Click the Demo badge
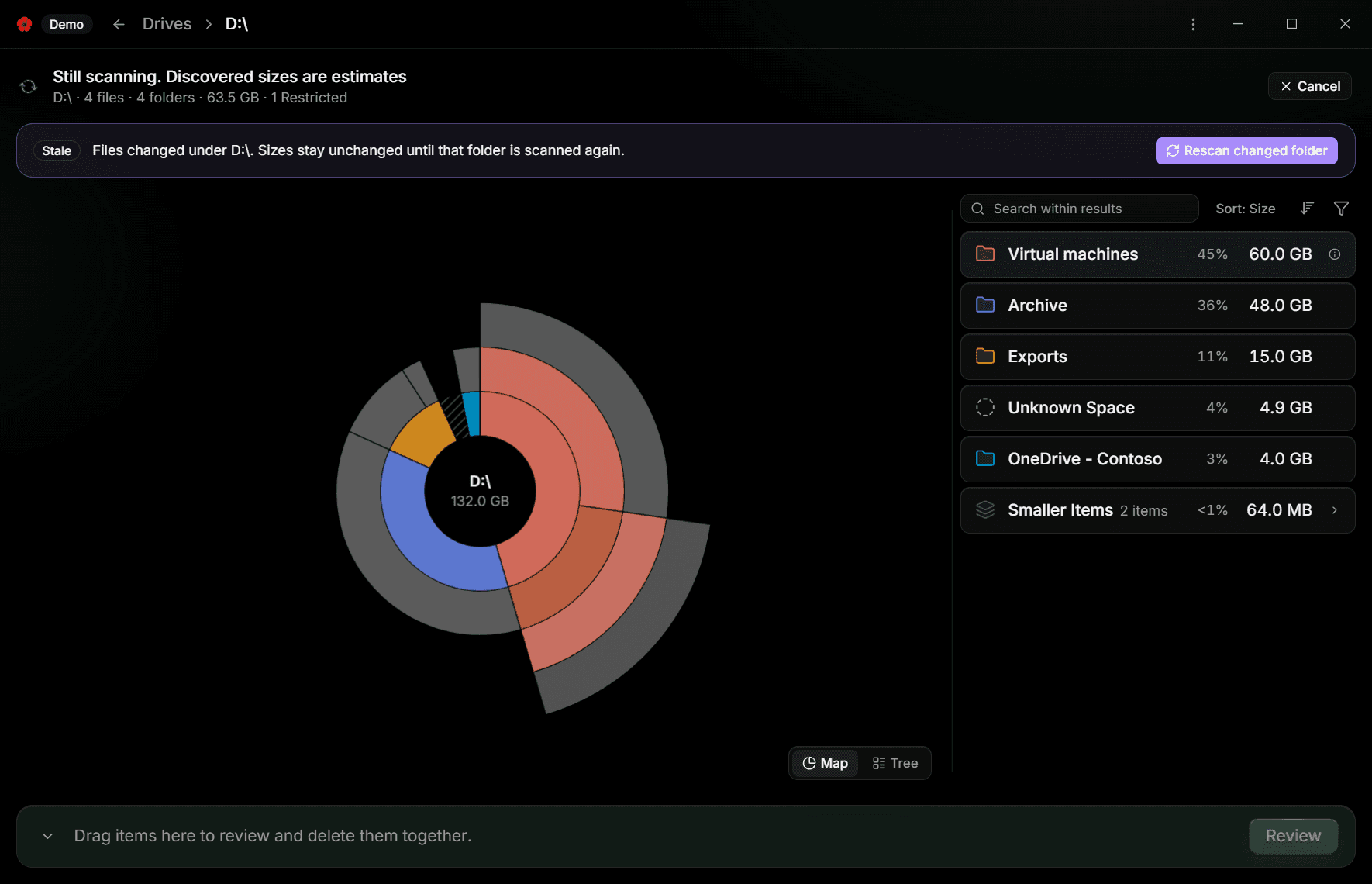Screen dimensions: 1372x884 67,24
